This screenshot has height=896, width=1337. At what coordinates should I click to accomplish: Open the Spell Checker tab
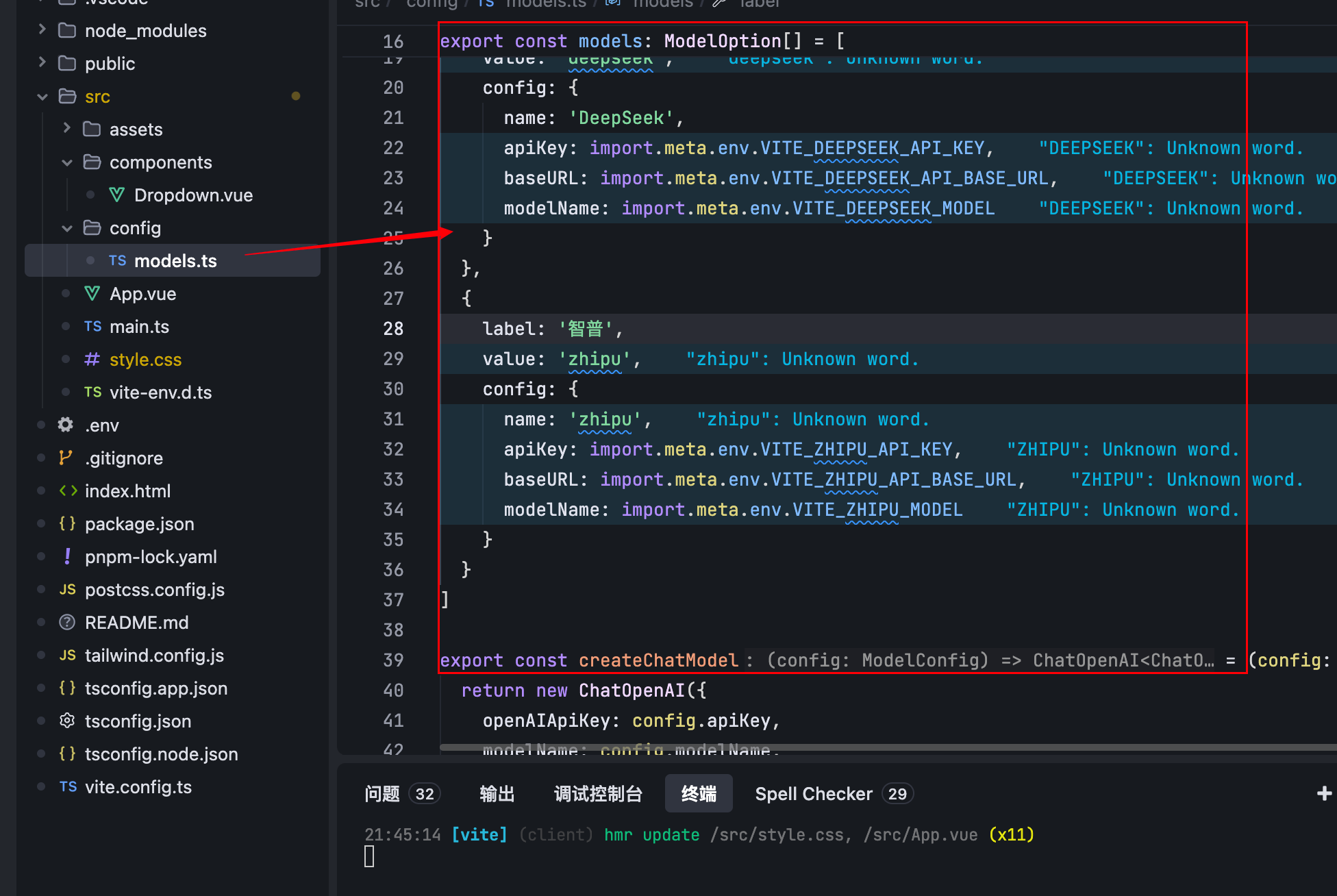click(814, 793)
